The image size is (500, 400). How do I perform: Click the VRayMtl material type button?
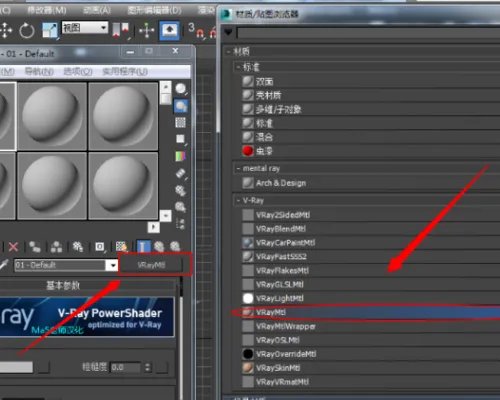click(152, 265)
